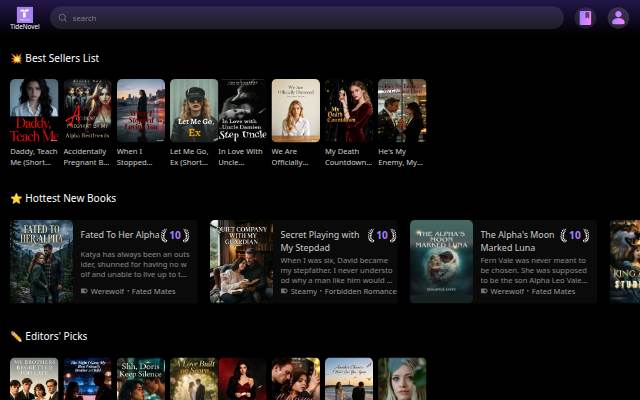
Task: Click the Best Sellers List heading
Action: [x=62, y=58]
